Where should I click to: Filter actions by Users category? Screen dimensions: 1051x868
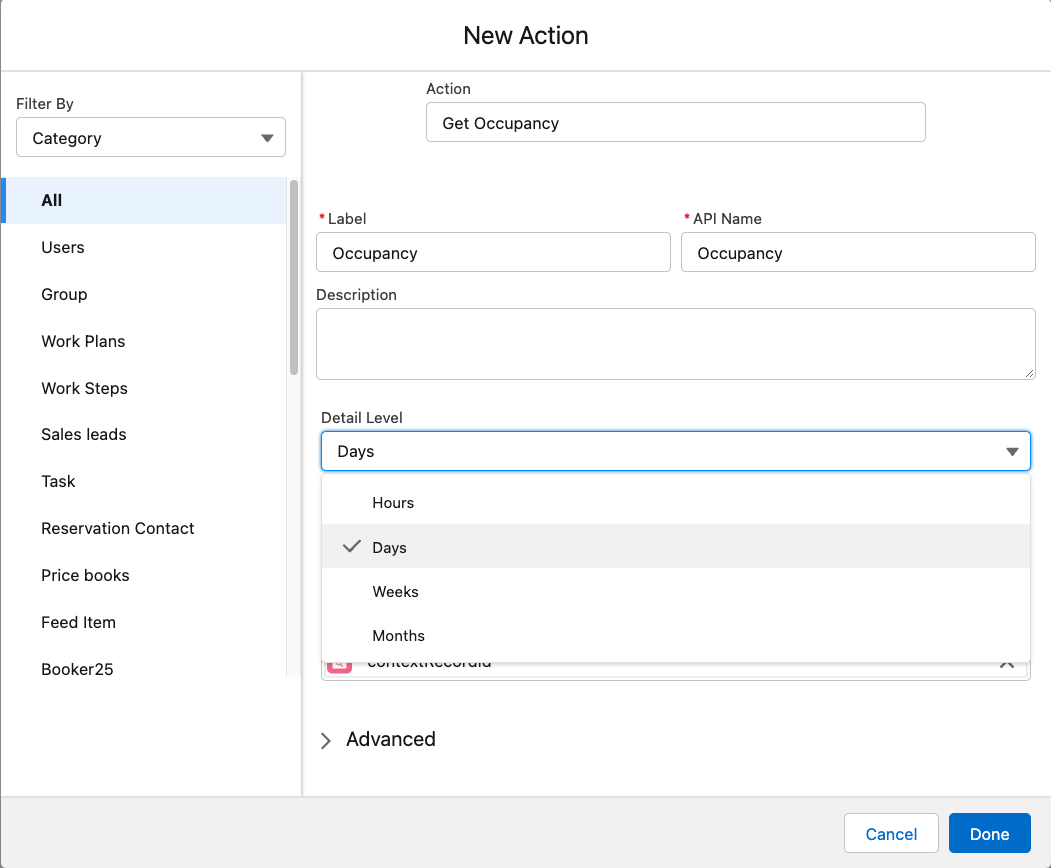[x=63, y=247]
